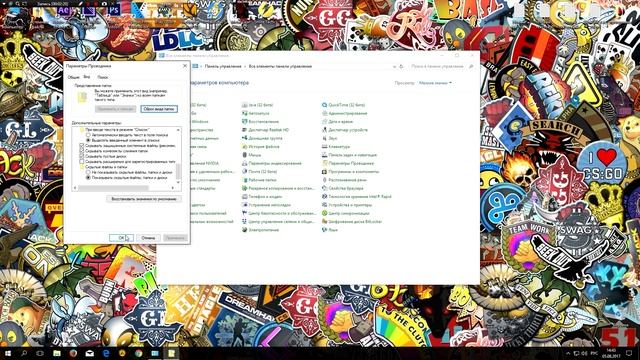The image size is (640, 360).
Task: Click the scroll-right arrow in advanced settings list
Action: [x=173, y=188]
